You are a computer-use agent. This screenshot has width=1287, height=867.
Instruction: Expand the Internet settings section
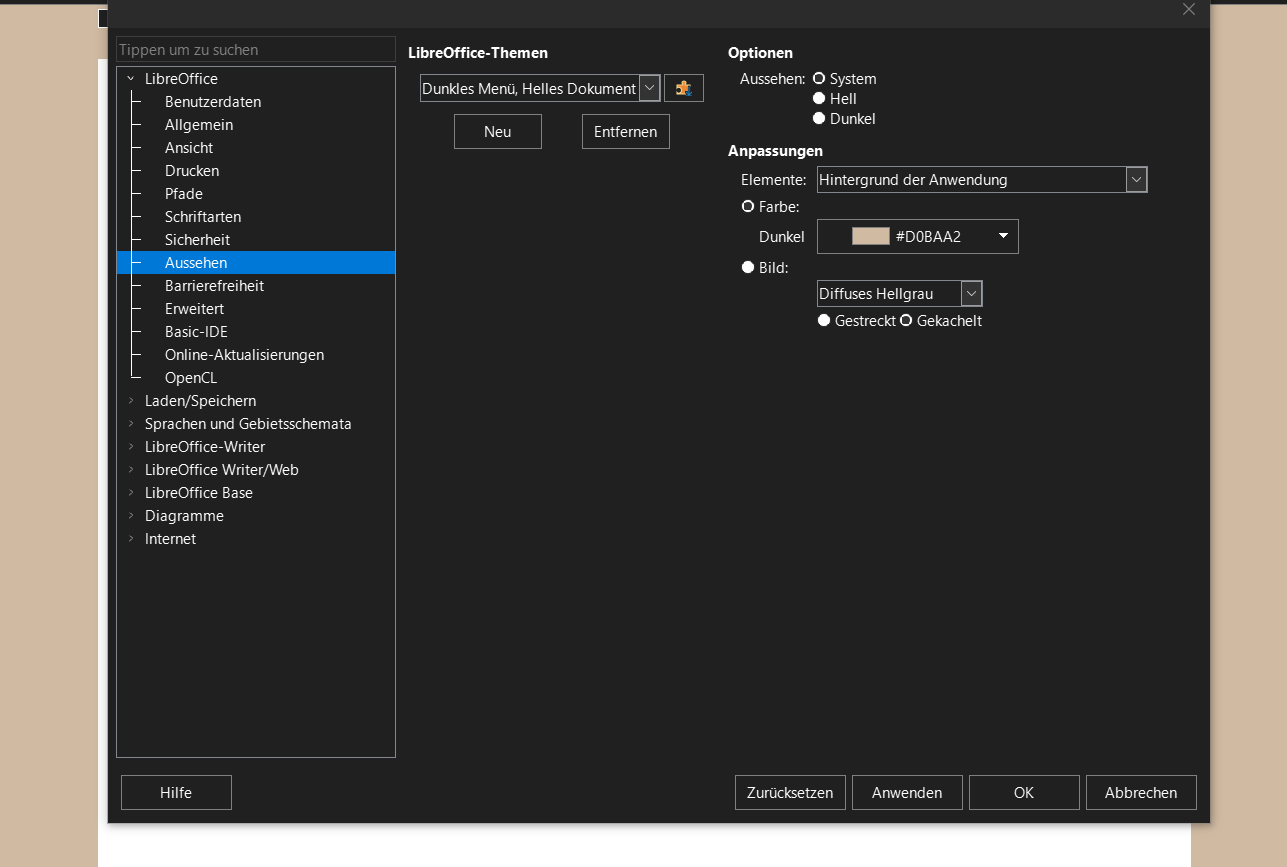coord(129,538)
